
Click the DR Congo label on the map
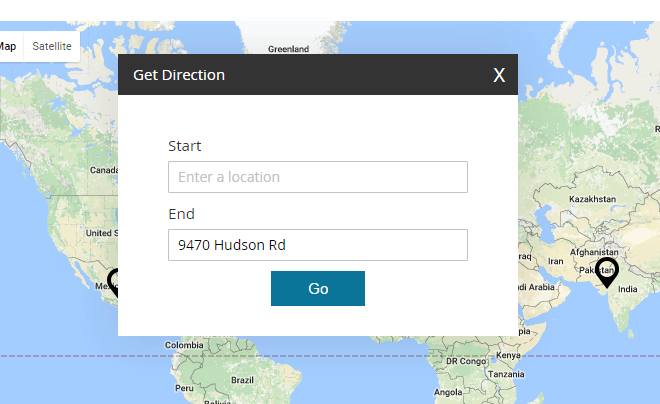pos(465,361)
